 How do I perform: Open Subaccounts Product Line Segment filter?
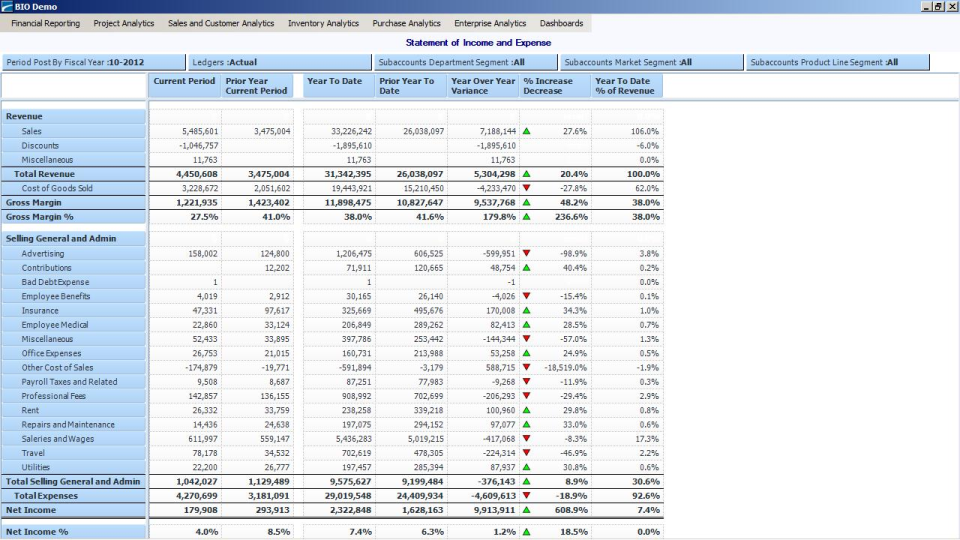(x=837, y=62)
